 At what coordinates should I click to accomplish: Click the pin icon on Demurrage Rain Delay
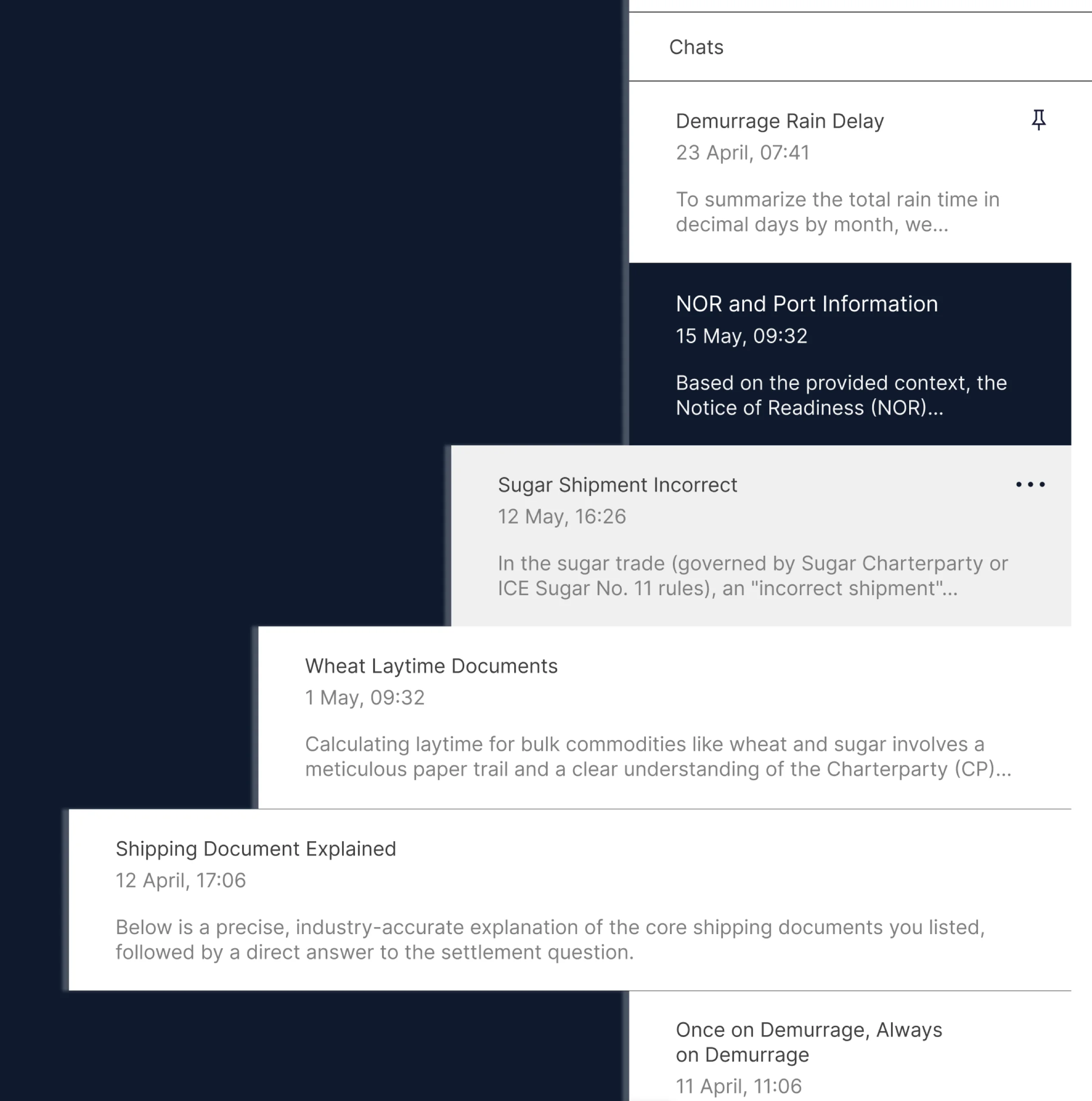pos(1038,120)
